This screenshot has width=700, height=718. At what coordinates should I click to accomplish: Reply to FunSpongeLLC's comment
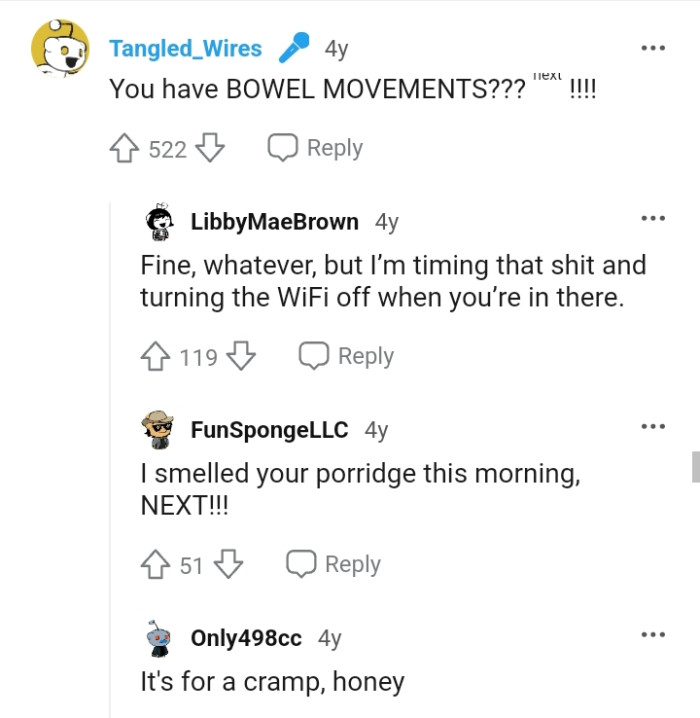point(334,565)
